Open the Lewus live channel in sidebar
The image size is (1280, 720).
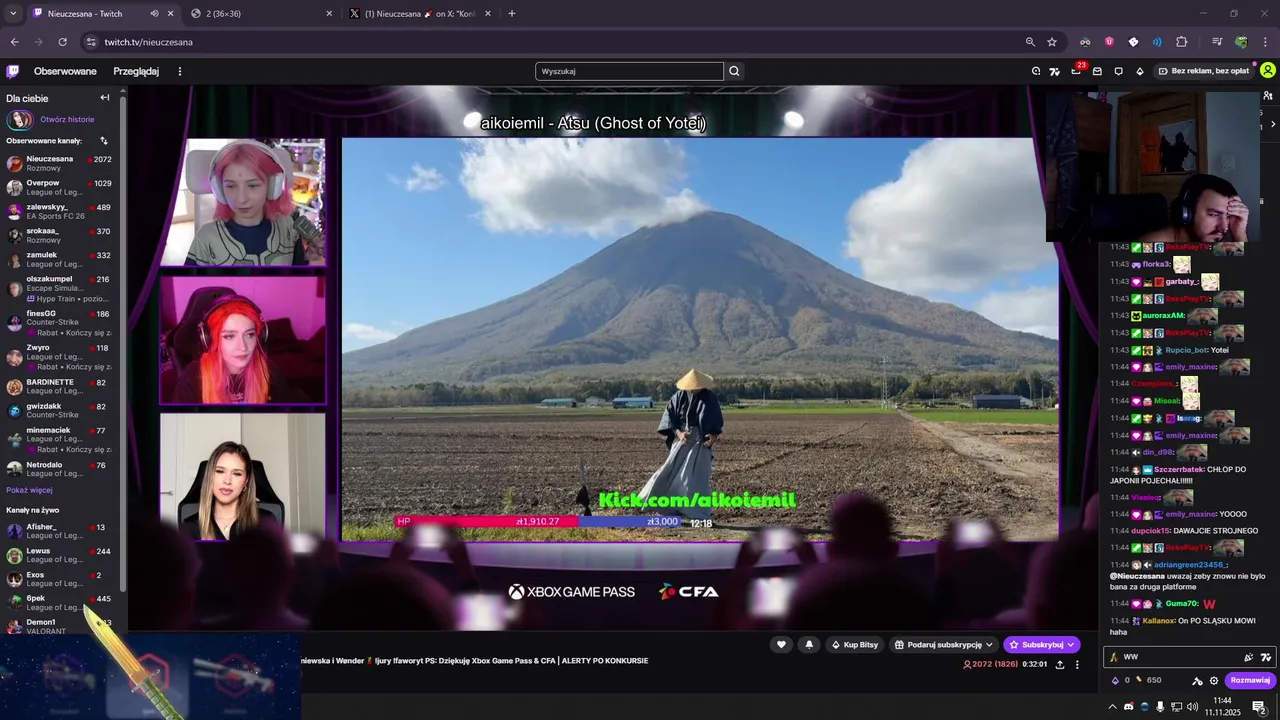click(x=60, y=555)
